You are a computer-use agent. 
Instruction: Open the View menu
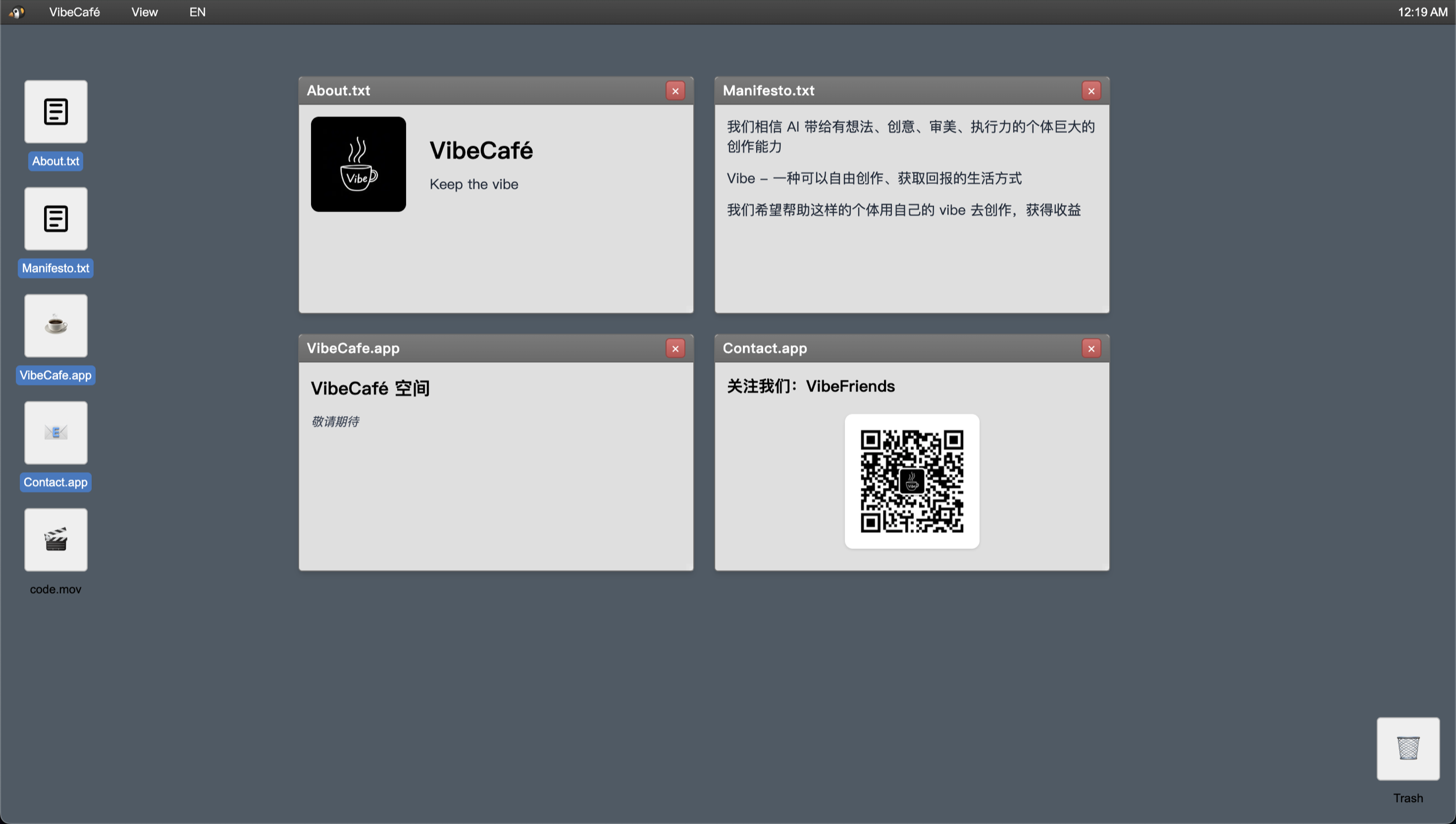145,12
